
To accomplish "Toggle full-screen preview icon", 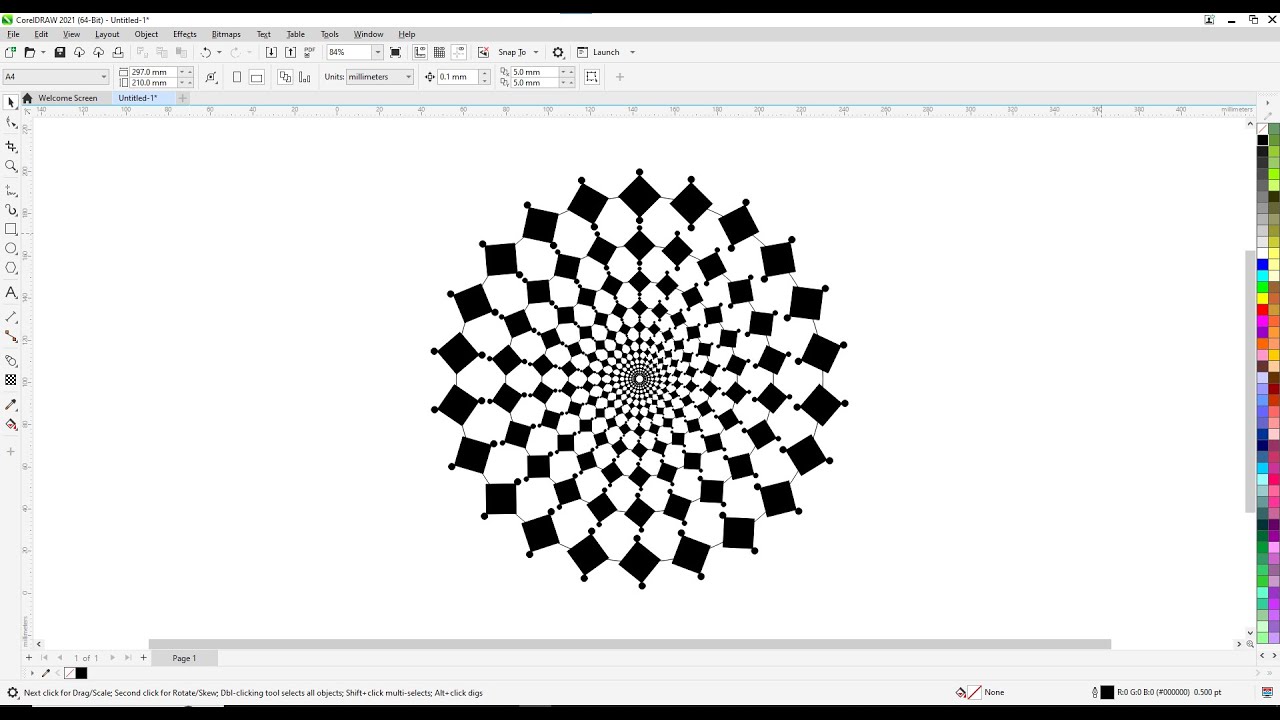I will click(x=395, y=52).
